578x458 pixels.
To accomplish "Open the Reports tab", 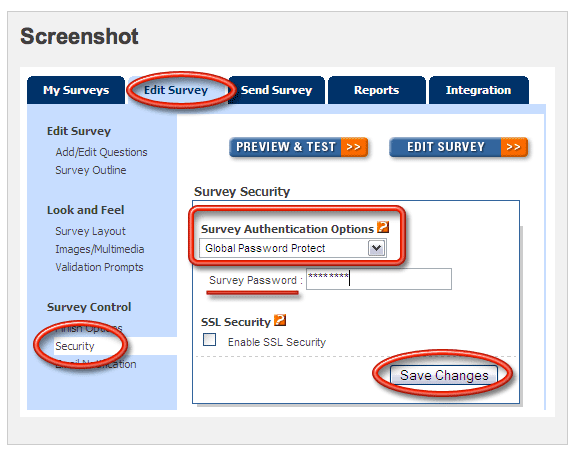I will point(376,90).
